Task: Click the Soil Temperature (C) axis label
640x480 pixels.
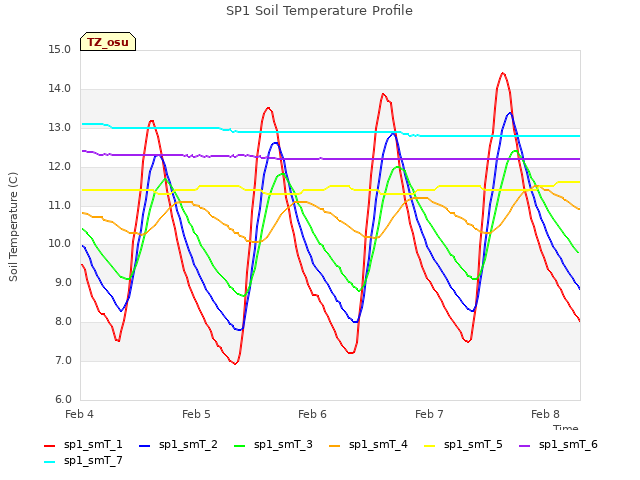Action: [13, 227]
